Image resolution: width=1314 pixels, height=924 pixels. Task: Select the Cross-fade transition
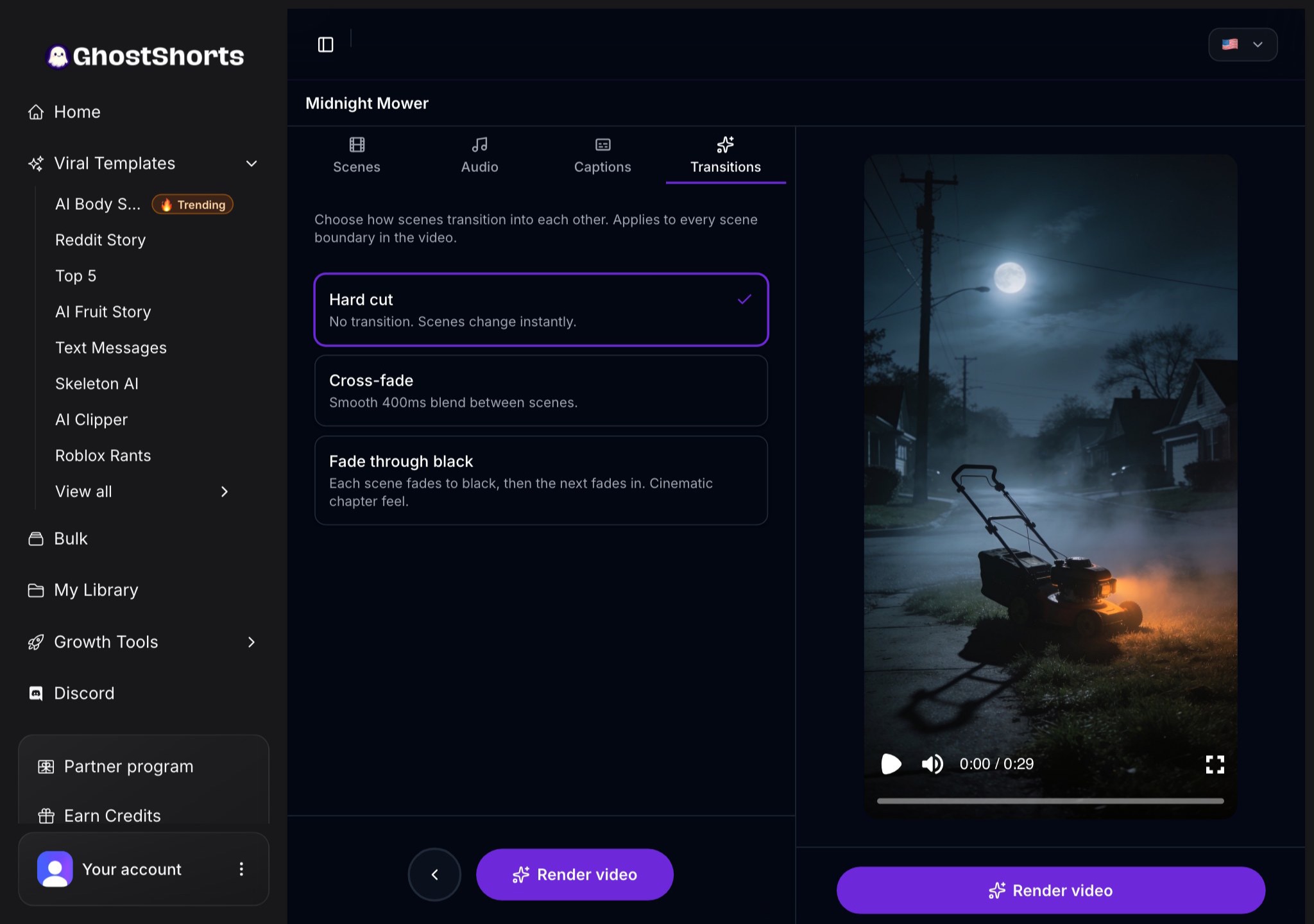point(541,391)
